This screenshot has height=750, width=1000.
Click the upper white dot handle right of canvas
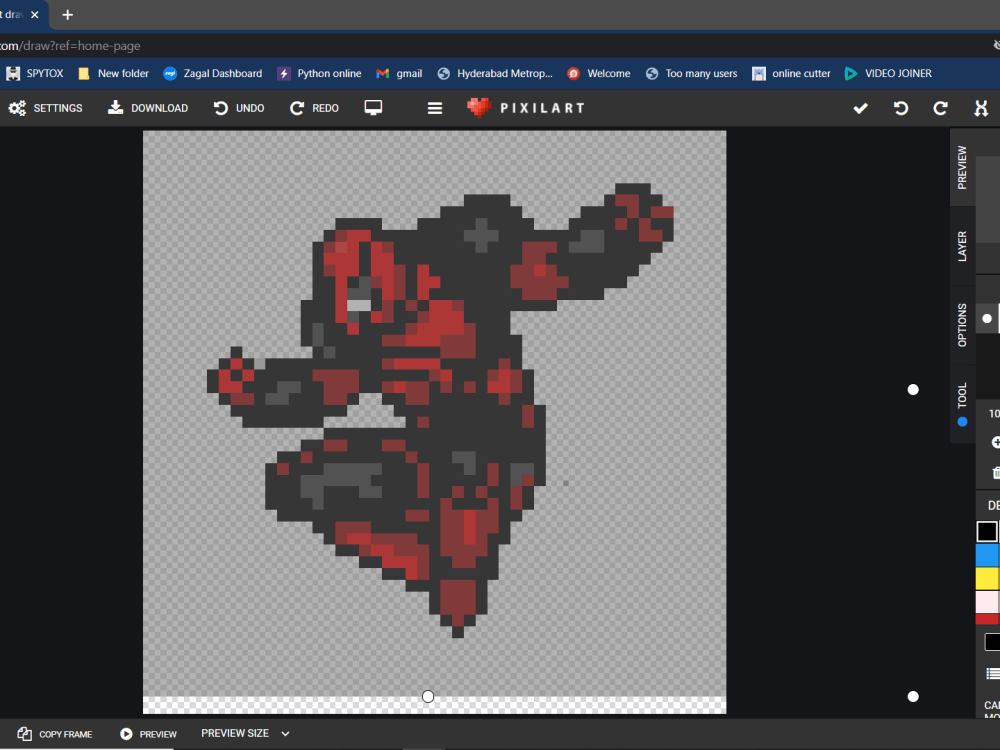[913, 390]
